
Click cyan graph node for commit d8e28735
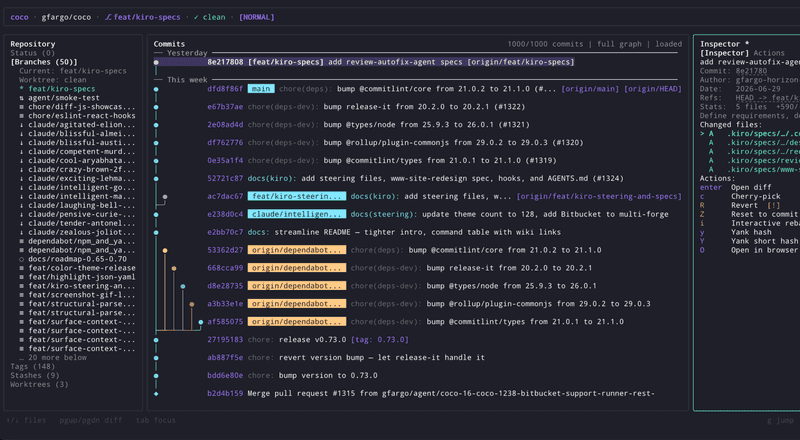183,286
